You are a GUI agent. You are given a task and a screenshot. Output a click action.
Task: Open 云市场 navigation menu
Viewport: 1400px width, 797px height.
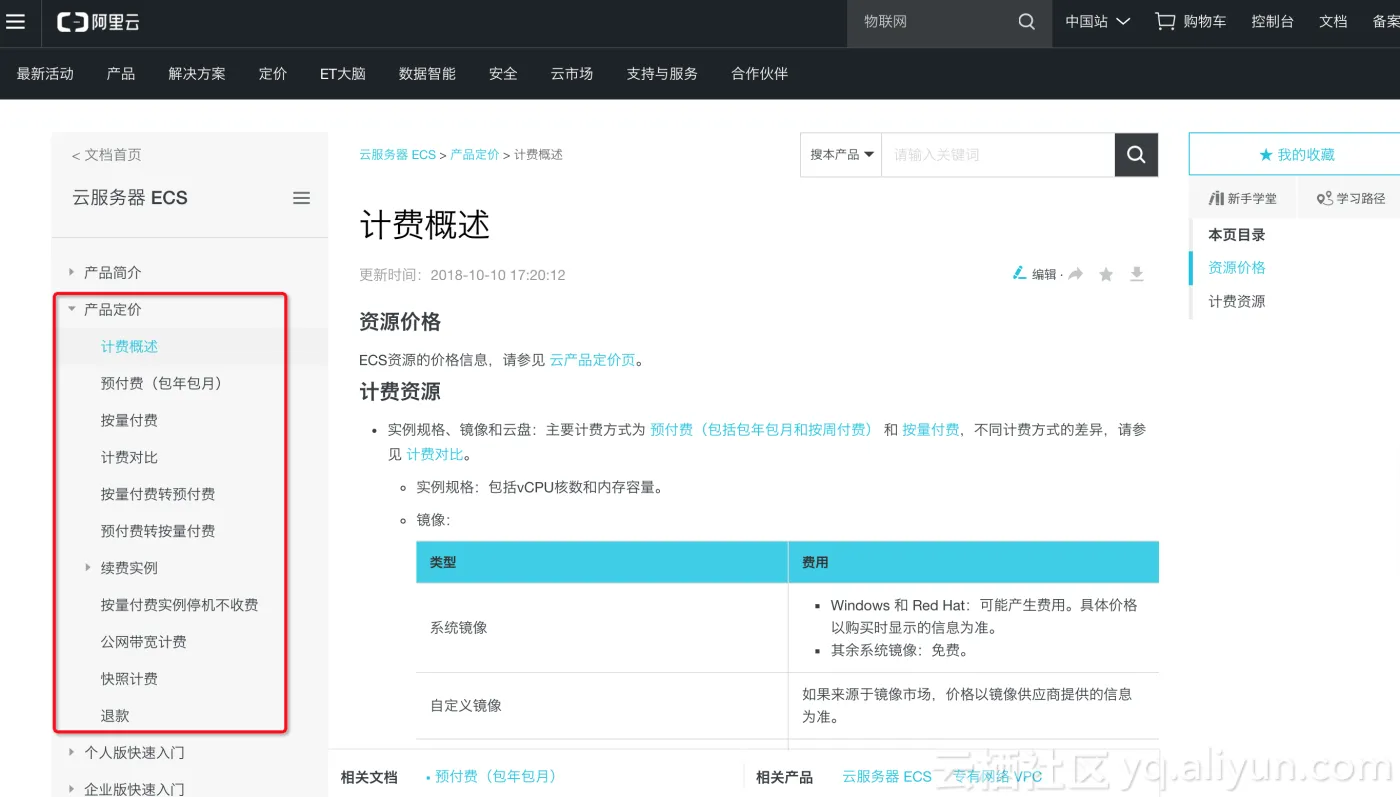pos(572,74)
